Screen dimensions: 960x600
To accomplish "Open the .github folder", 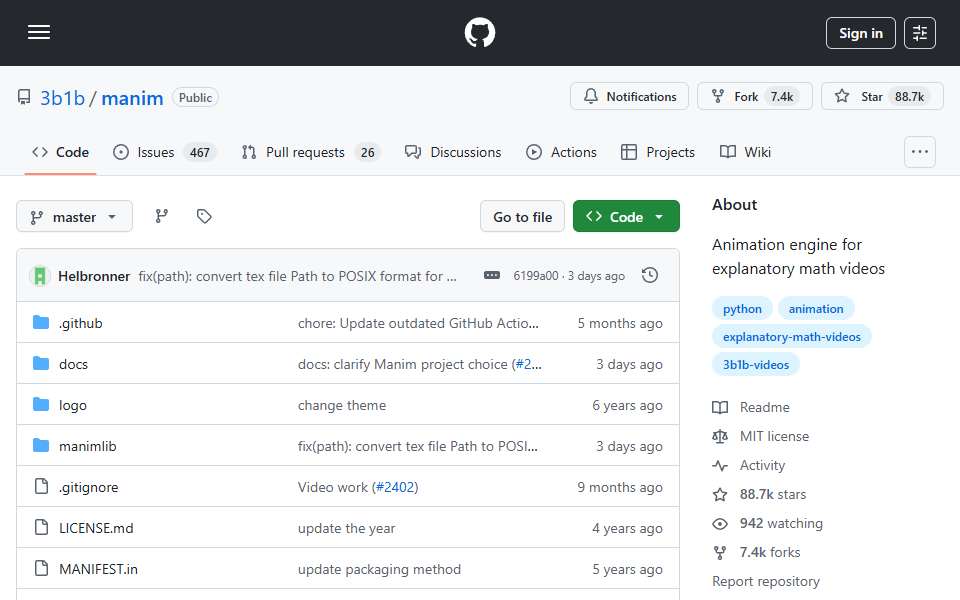I will tap(81, 323).
